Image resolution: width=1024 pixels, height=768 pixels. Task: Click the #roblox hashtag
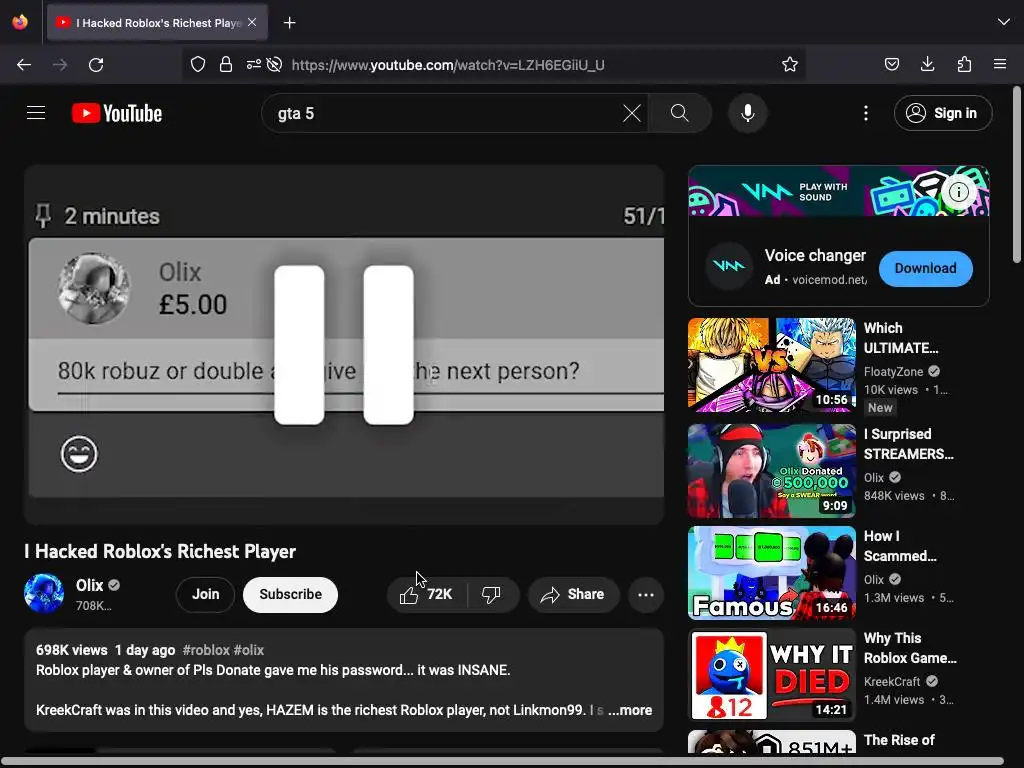(x=206, y=650)
